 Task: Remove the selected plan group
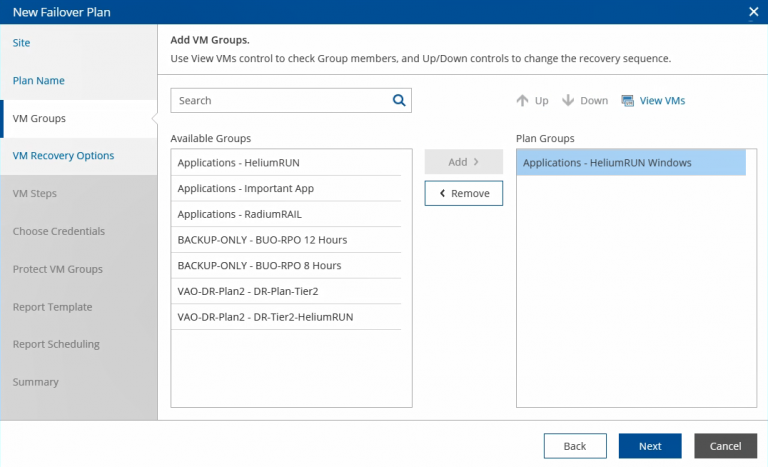[463, 193]
